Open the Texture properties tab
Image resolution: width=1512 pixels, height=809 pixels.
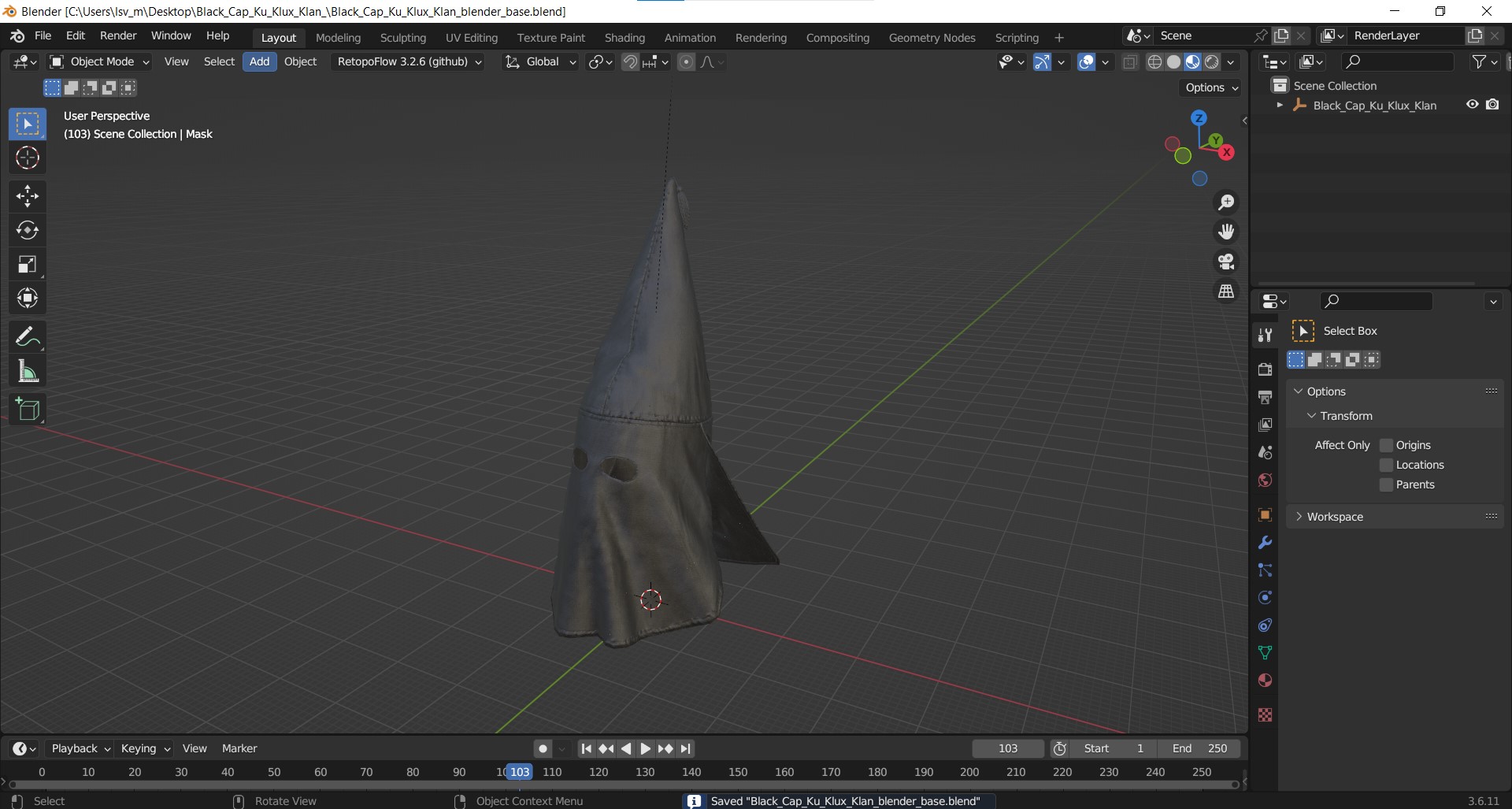point(1265,715)
